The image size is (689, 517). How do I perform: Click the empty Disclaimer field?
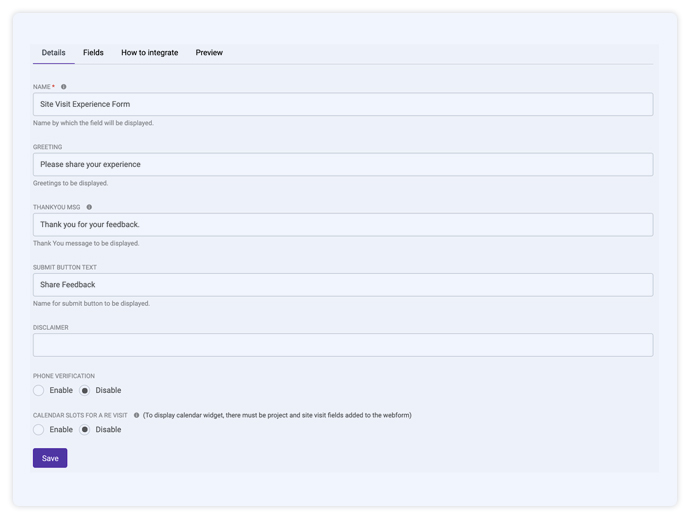point(343,345)
